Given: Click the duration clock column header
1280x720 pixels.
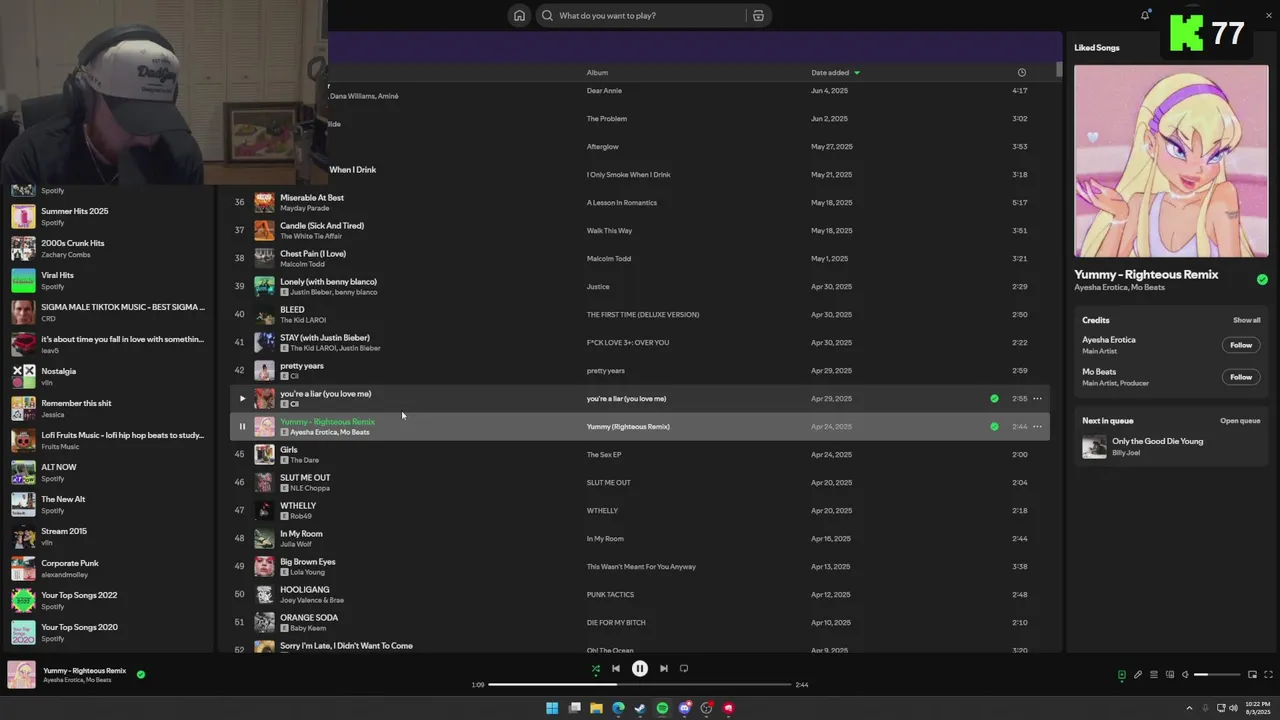Looking at the screenshot, I should tap(1021, 72).
